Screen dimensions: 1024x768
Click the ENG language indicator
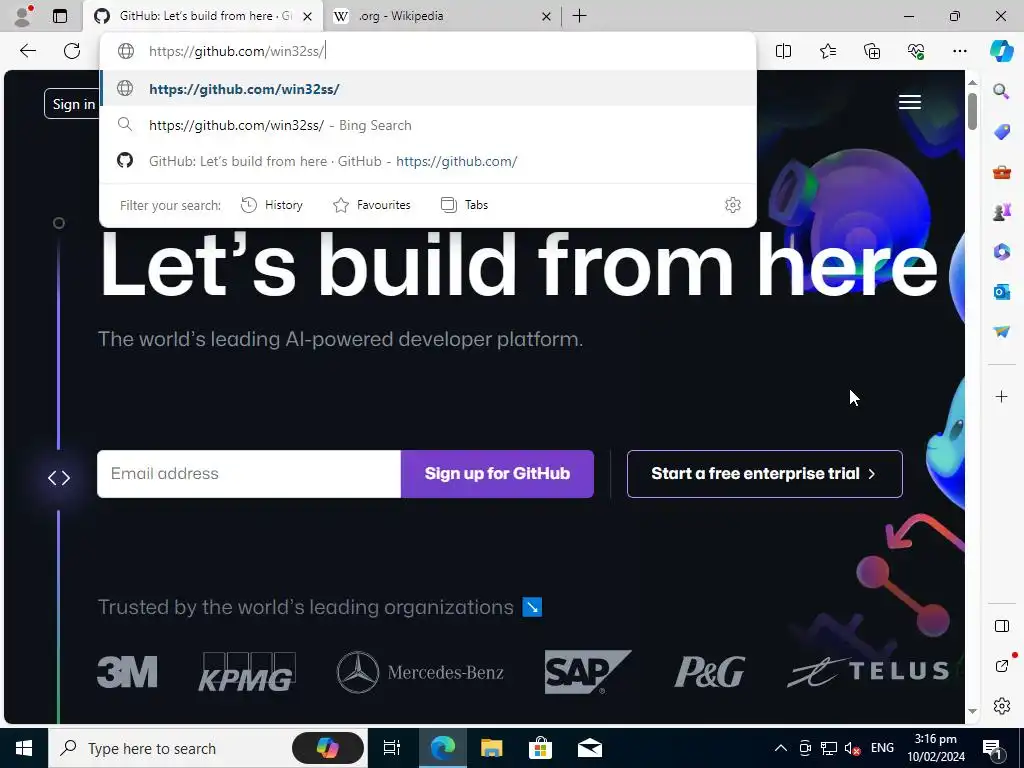coord(882,748)
